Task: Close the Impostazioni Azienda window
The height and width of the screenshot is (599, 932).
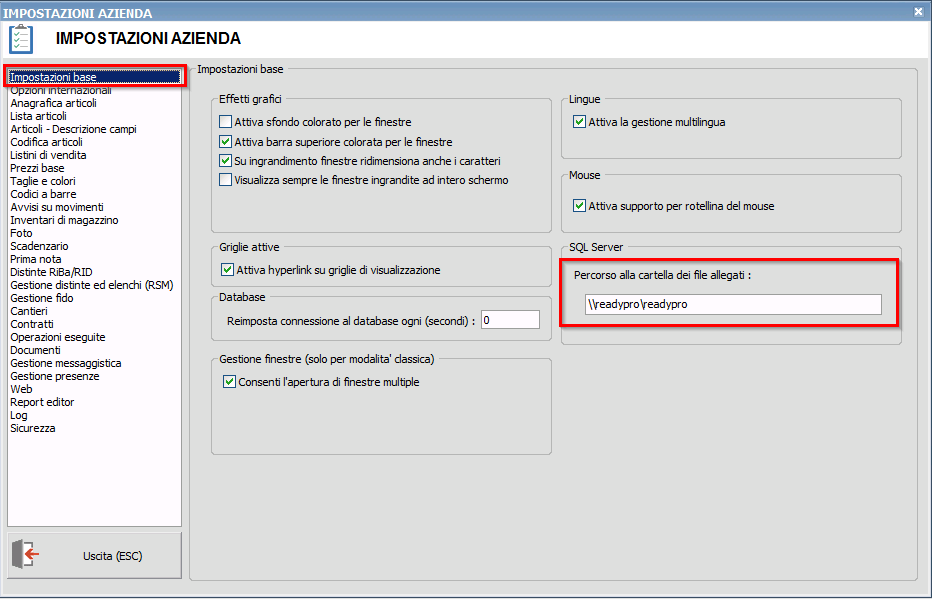Action: pyautogui.click(x=918, y=12)
